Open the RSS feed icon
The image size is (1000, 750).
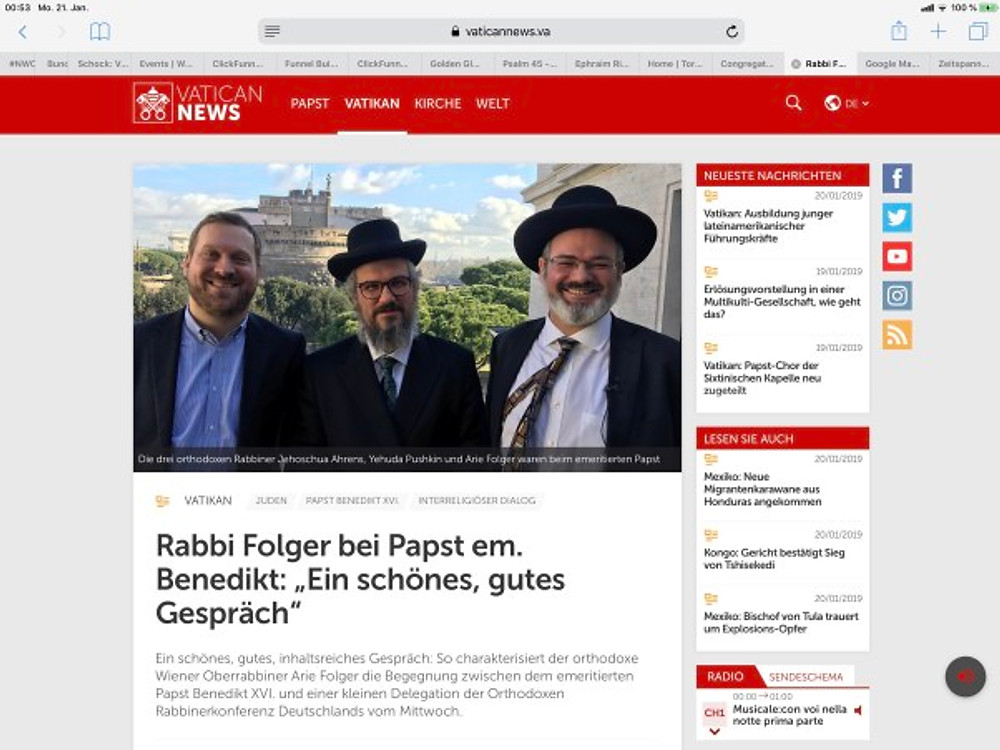pyautogui.click(x=897, y=335)
